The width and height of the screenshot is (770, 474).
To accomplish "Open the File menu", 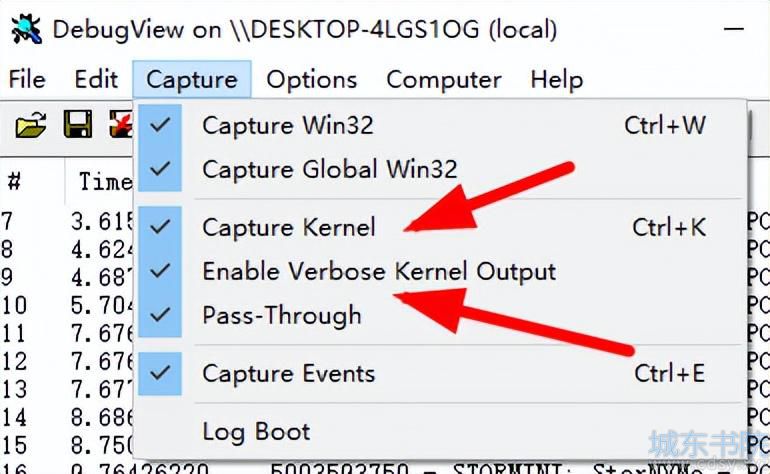I will pyautogui.click(x=28, y=80).
